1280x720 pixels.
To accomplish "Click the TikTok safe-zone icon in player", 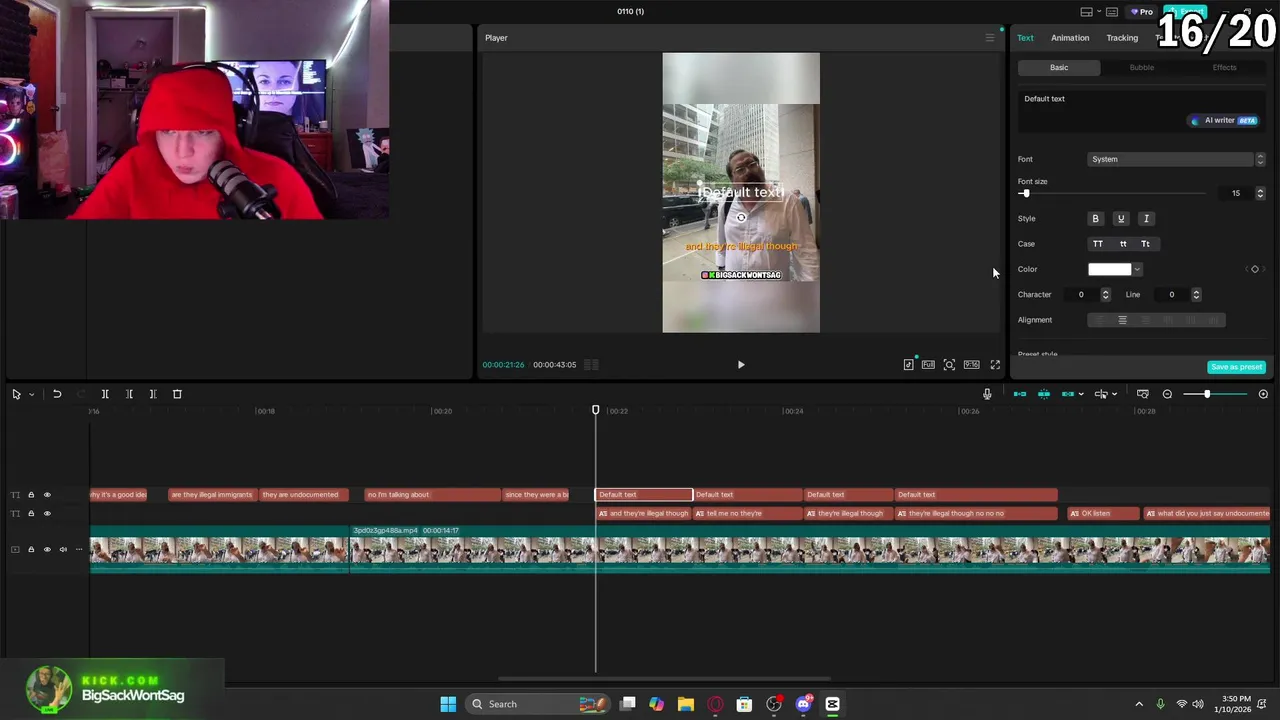I will click(908, 365).
